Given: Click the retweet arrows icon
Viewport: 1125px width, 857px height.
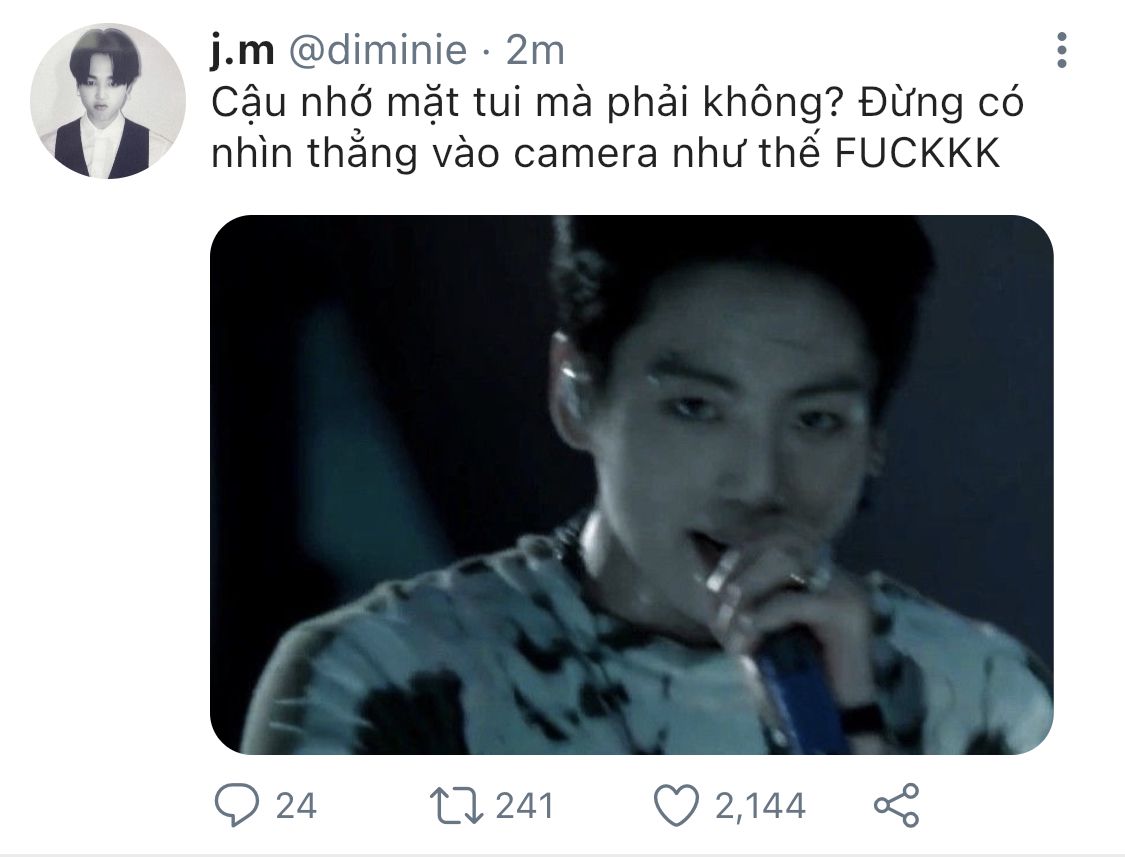Looking at the screenshot, I should click(x=456, y=805).
